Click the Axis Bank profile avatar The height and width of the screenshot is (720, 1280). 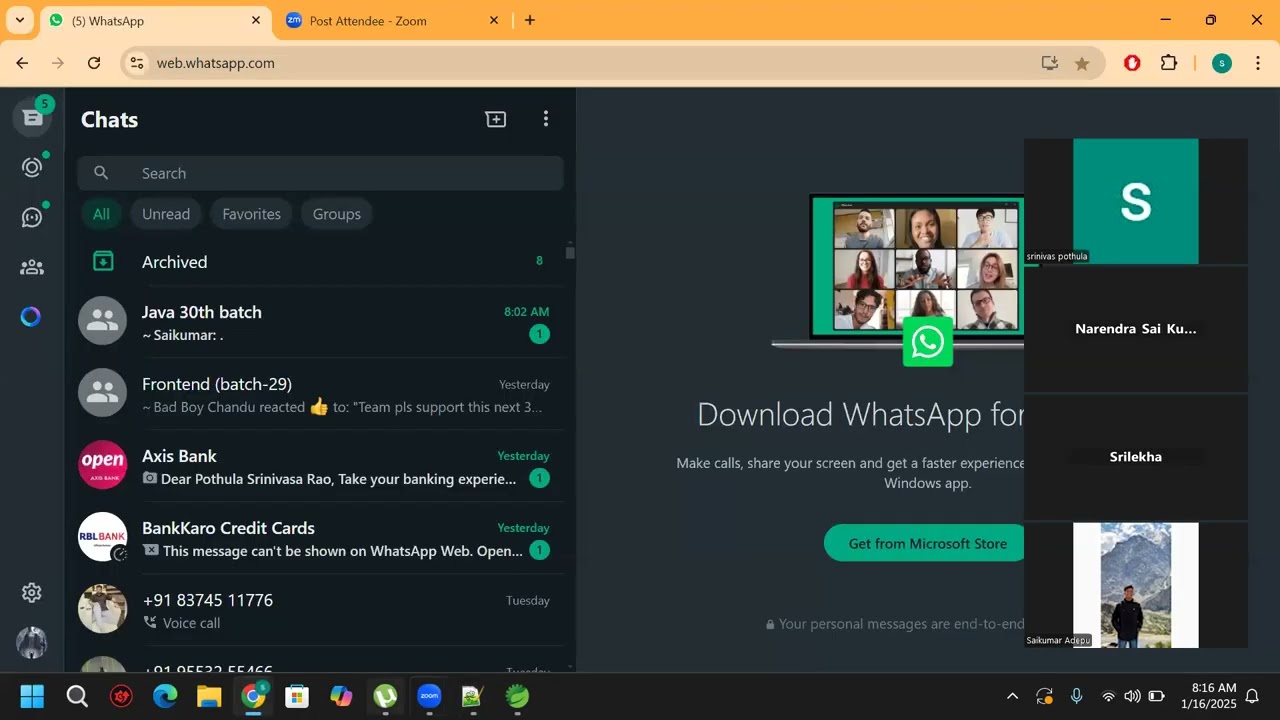(x=103, y=465)
